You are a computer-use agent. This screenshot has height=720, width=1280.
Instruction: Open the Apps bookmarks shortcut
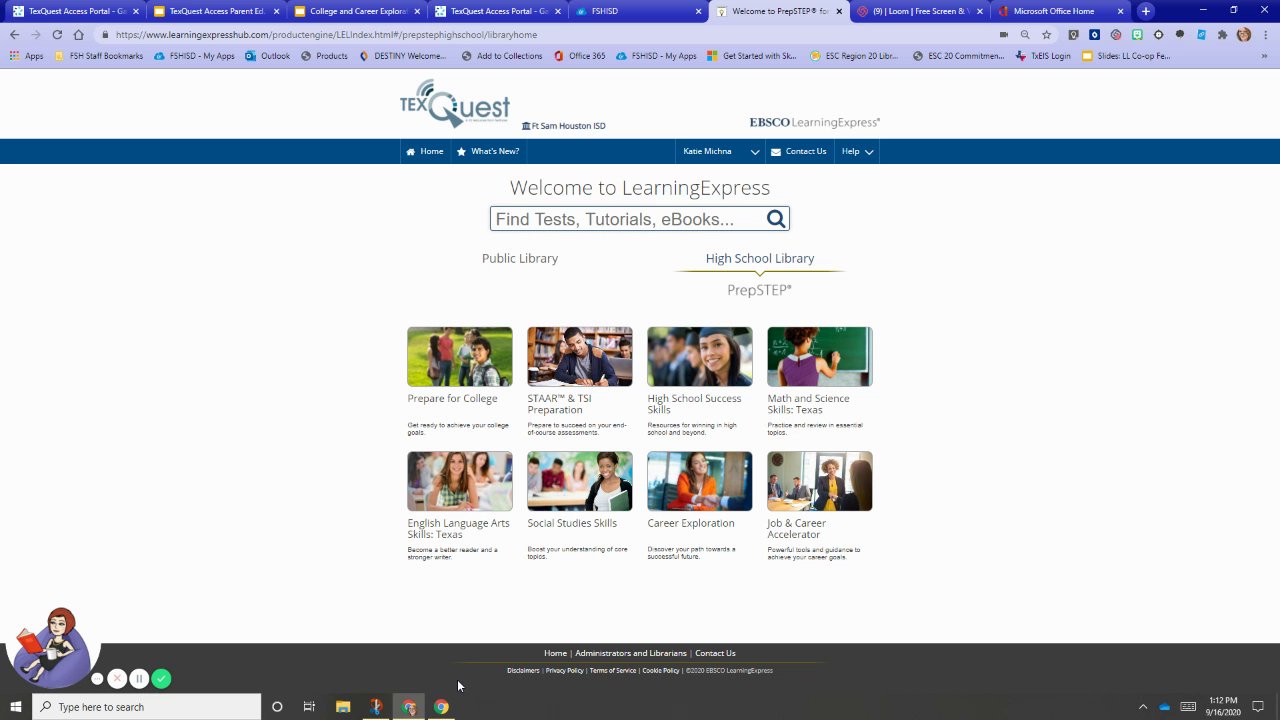(x=26, y=56)
